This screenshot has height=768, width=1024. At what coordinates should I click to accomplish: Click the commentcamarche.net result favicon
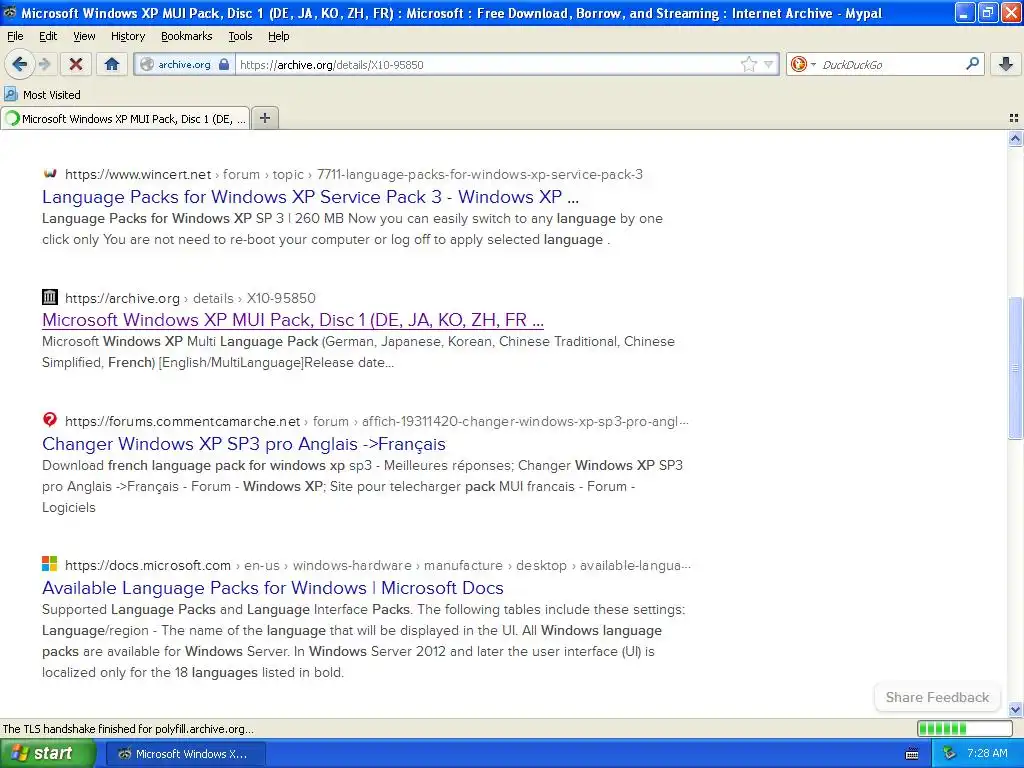[50, 419]
